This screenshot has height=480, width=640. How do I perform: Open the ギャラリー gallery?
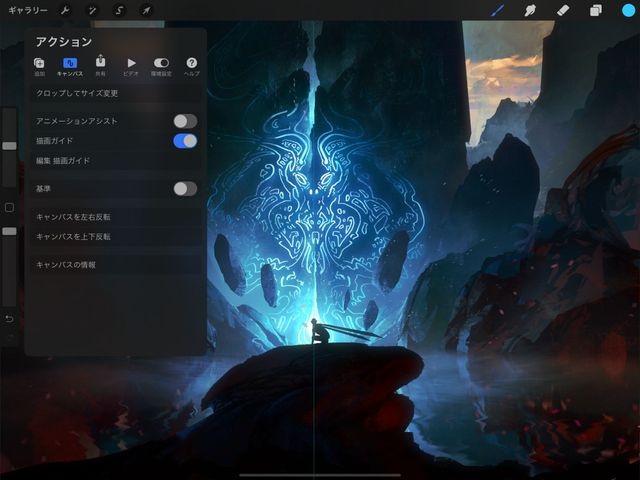pyautogui.click(x=28, y=10)
